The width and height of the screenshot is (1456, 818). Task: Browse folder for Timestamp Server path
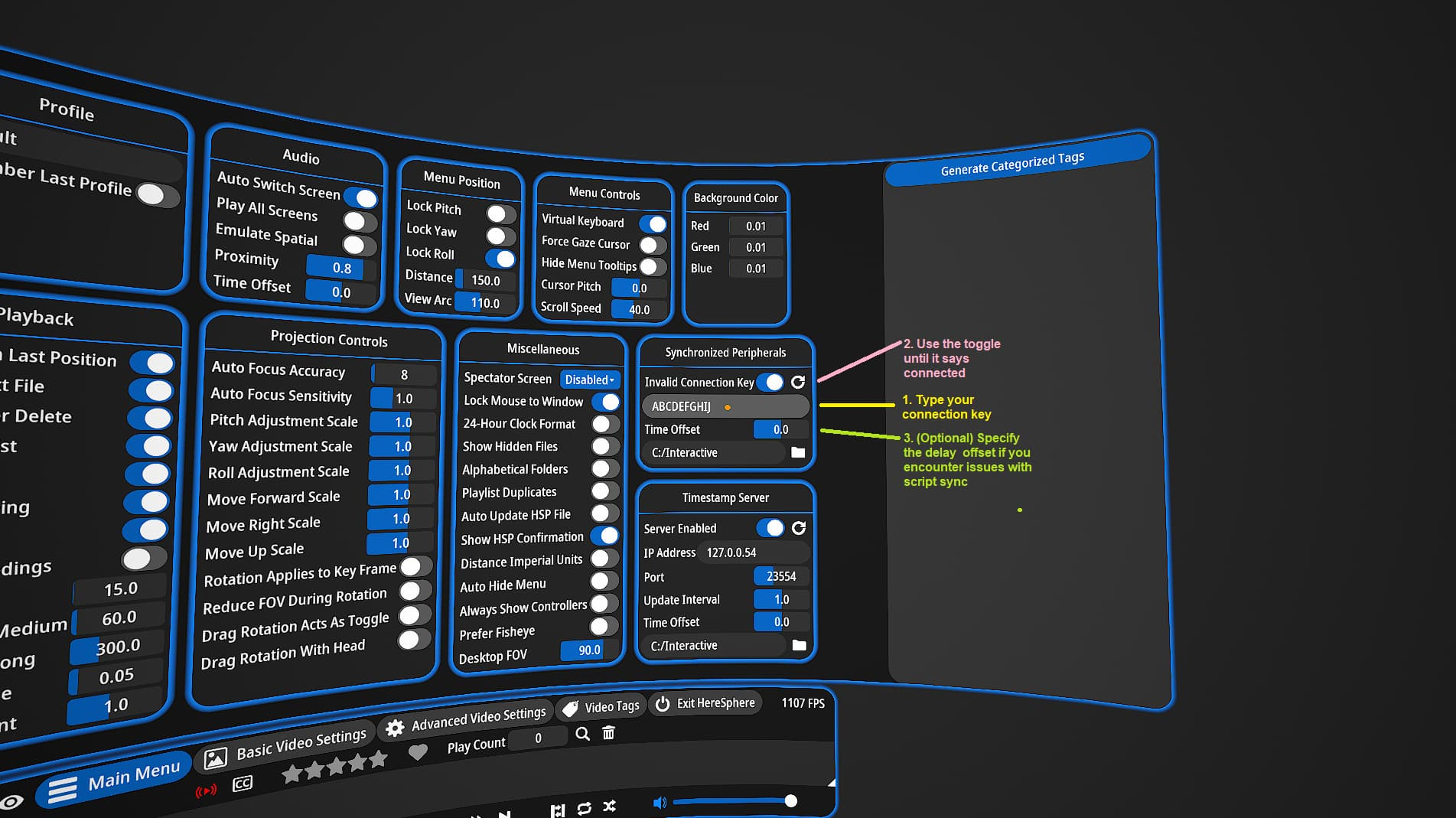point(800,645)
